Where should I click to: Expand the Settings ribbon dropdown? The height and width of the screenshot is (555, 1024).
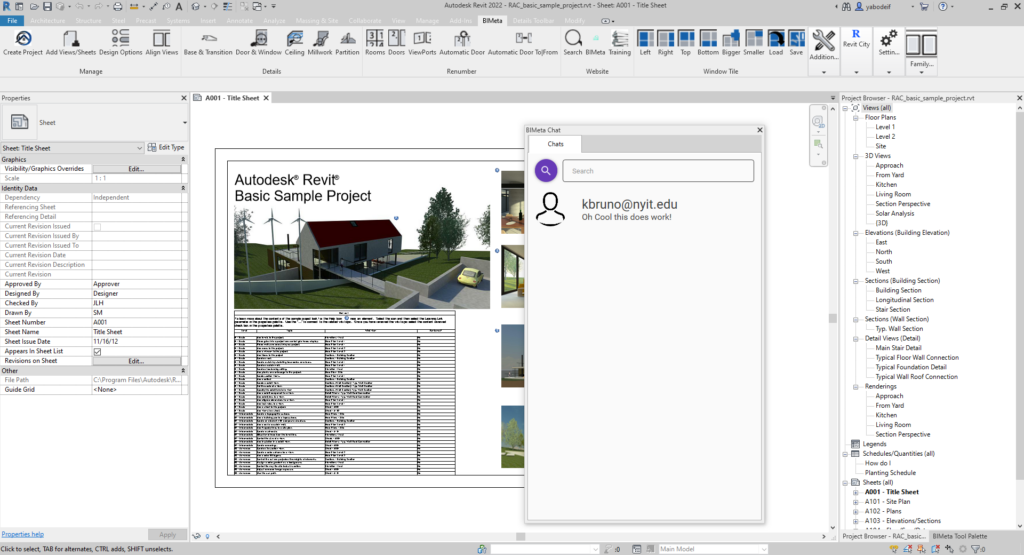click(888, 72)
